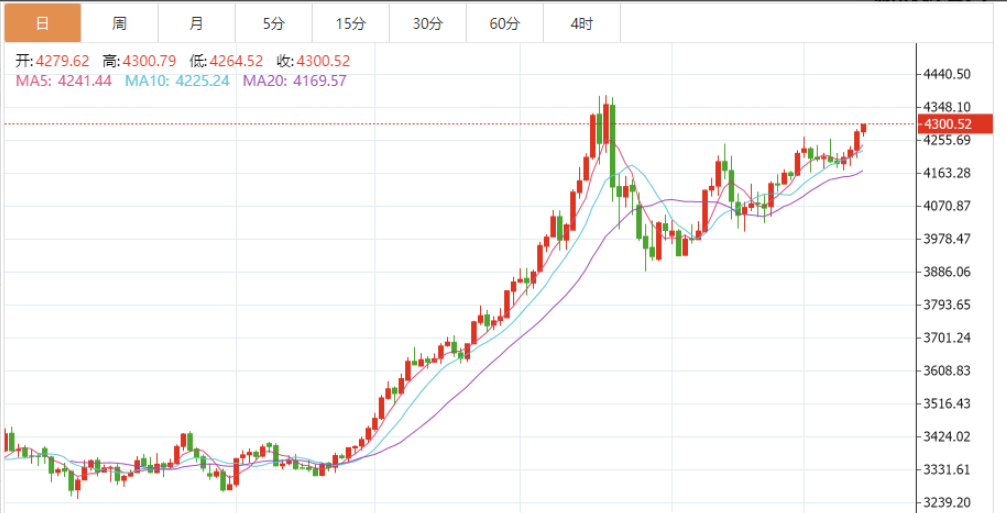Switch chart to 5分 interval
1007x513 pixels.
273,23
